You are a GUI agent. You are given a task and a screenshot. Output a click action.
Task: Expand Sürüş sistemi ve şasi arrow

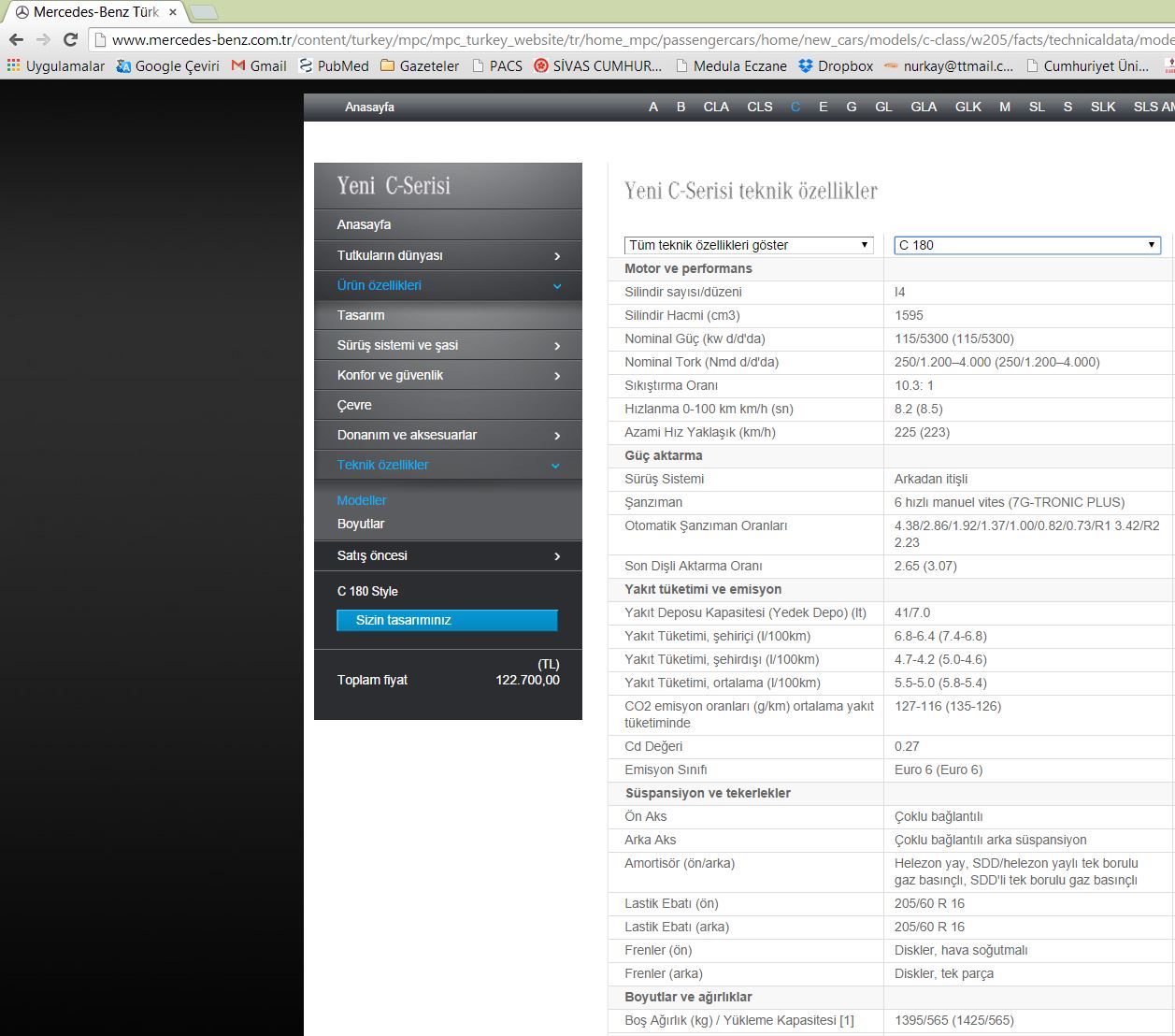[557, 346]
